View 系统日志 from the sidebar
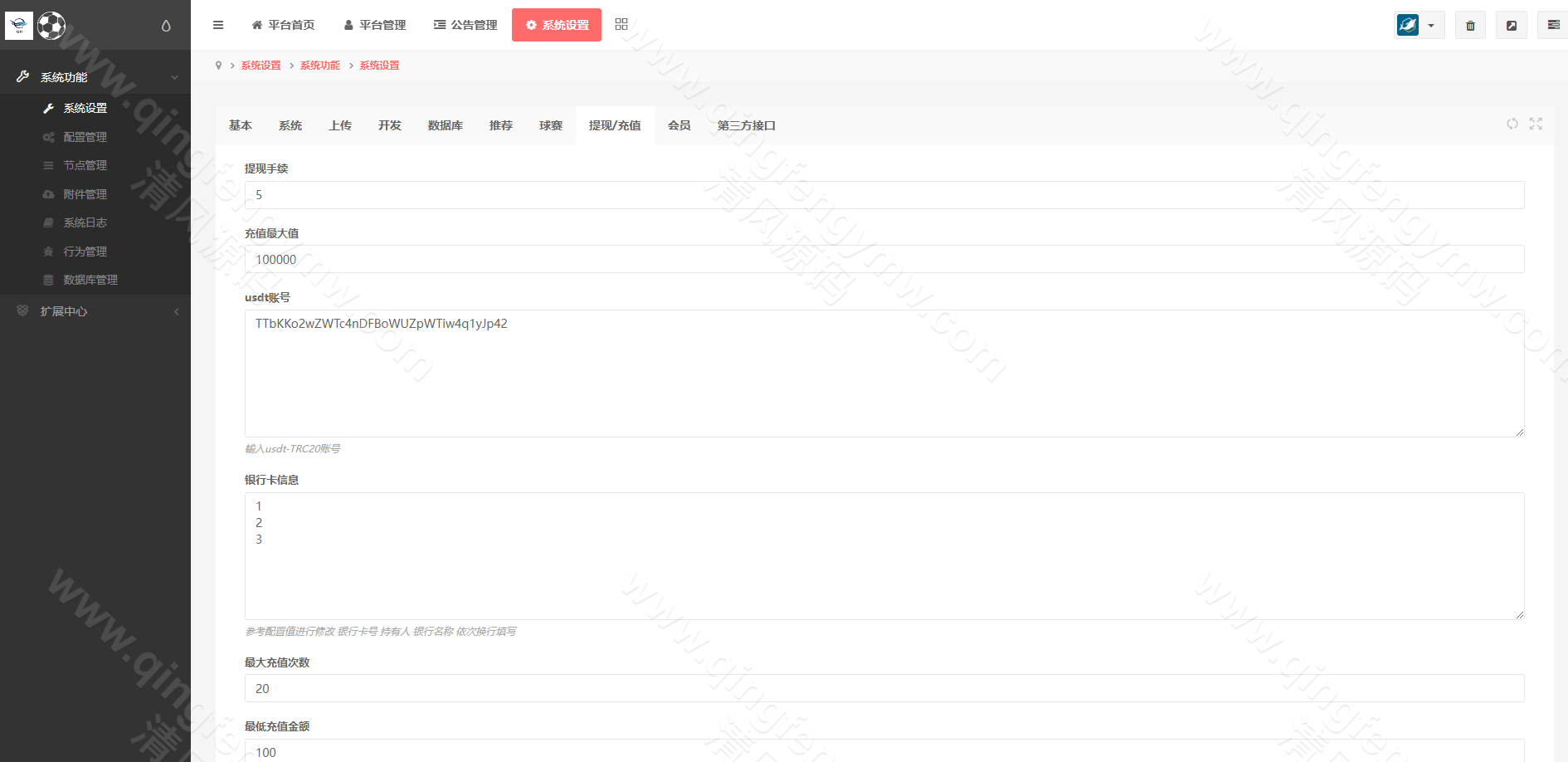The image size is (1568, 762). pyautogui.click(x=85, y=222)
